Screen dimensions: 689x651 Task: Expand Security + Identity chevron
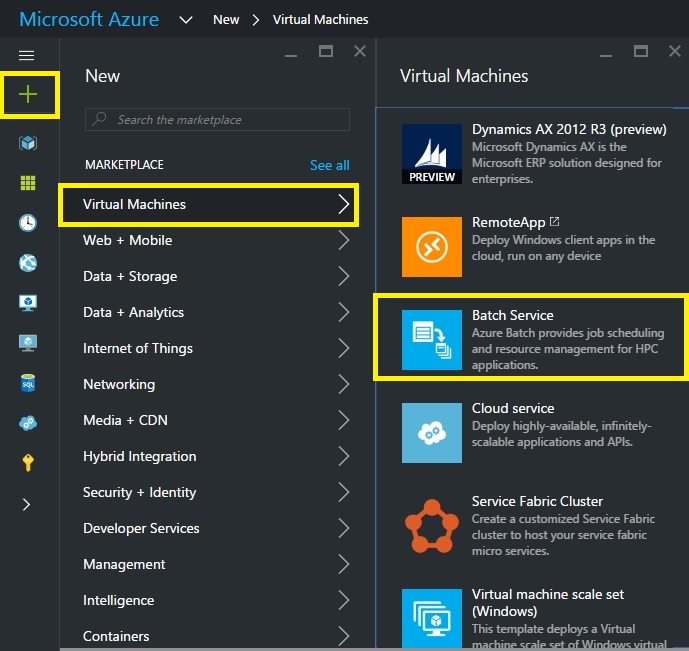(344, 492)
